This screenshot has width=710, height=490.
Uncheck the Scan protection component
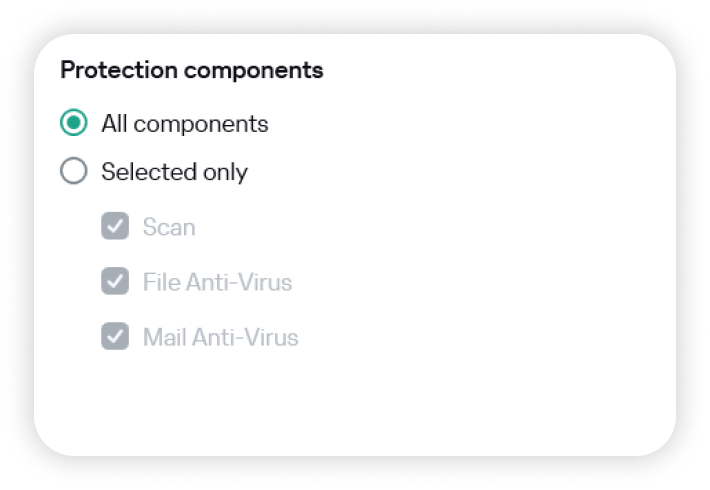click(115, 227)
